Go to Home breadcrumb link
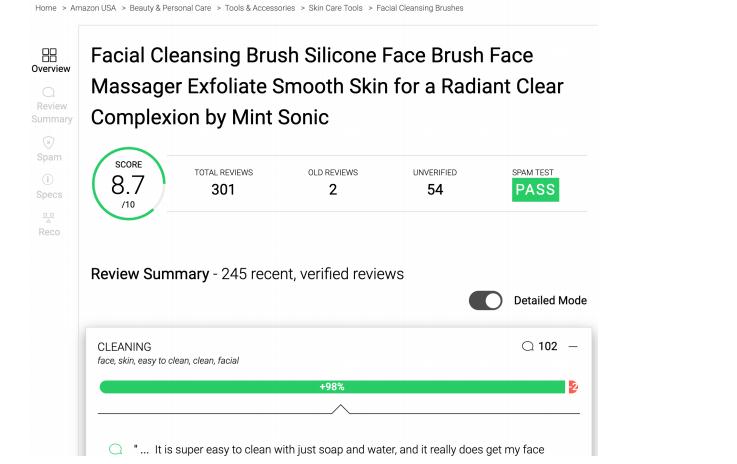The image size is (737, 464). [x=46, y=8]
